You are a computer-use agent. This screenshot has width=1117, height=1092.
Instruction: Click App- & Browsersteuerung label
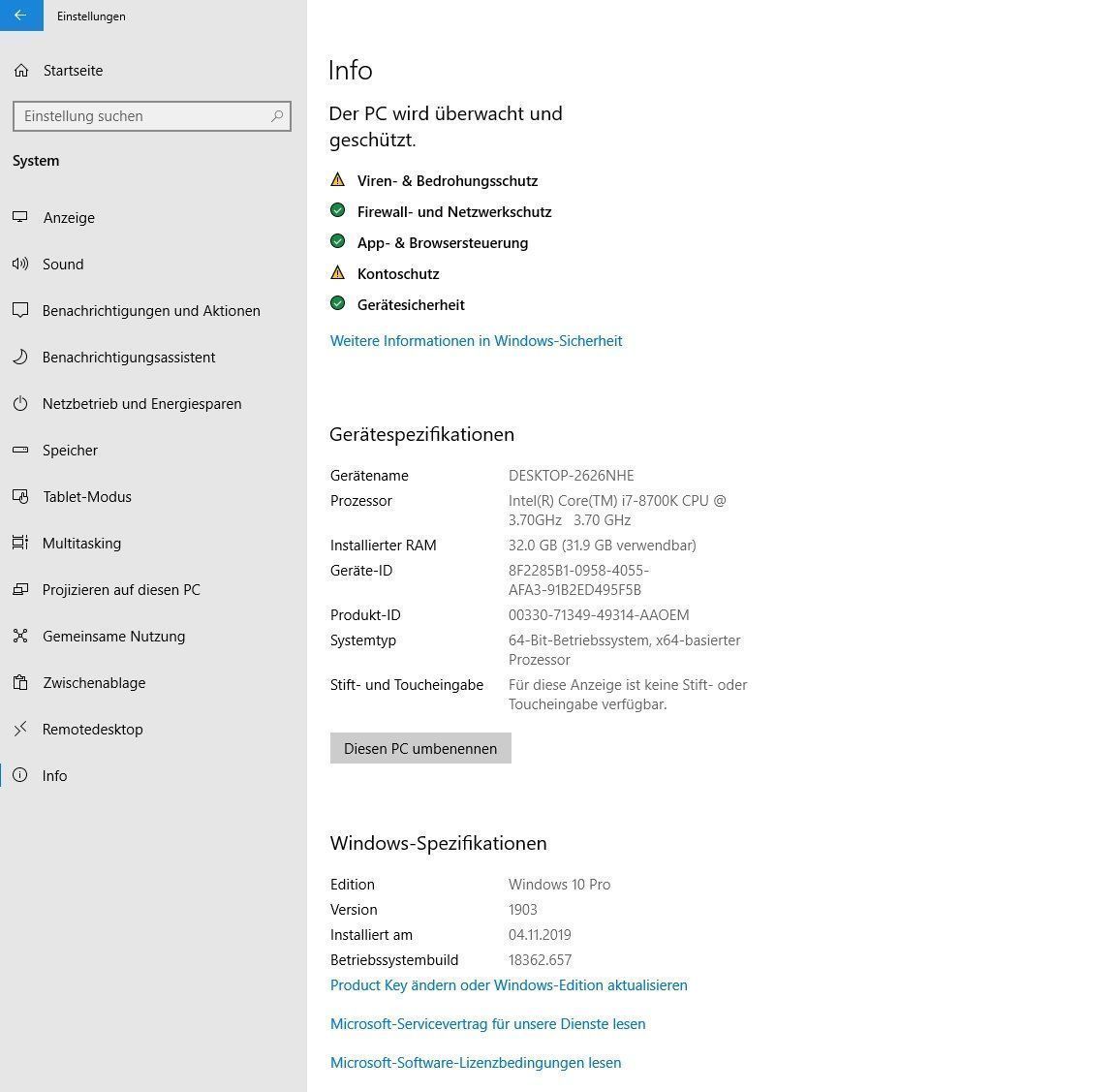(443, 243)
